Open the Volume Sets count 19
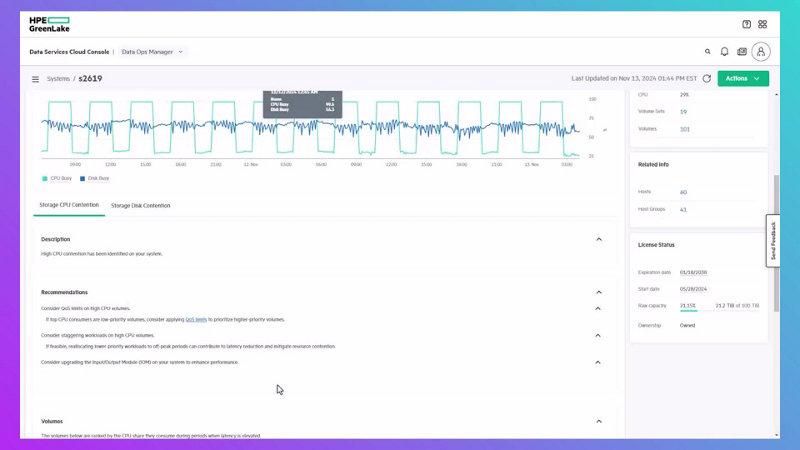This screenshot has width=800, height=450. tap(683, 112)
